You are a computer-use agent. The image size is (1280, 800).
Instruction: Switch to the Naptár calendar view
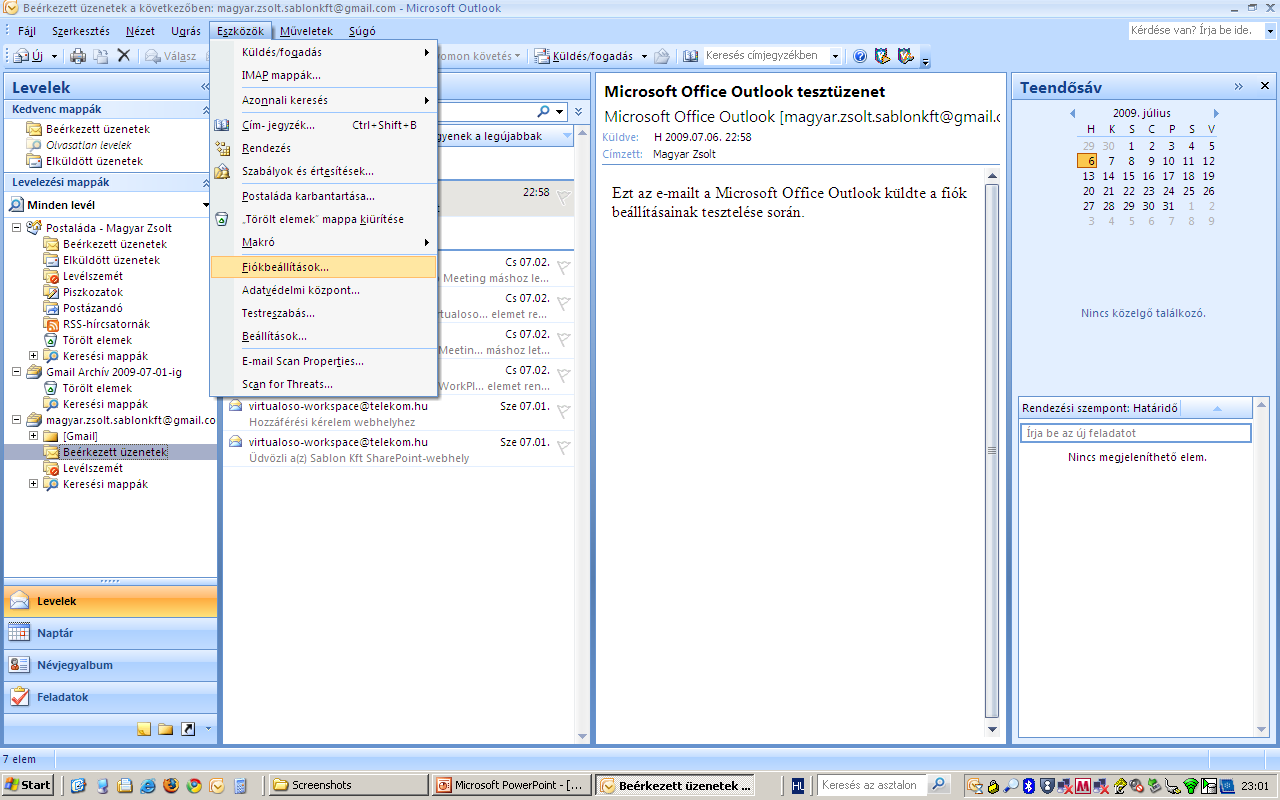110,633
